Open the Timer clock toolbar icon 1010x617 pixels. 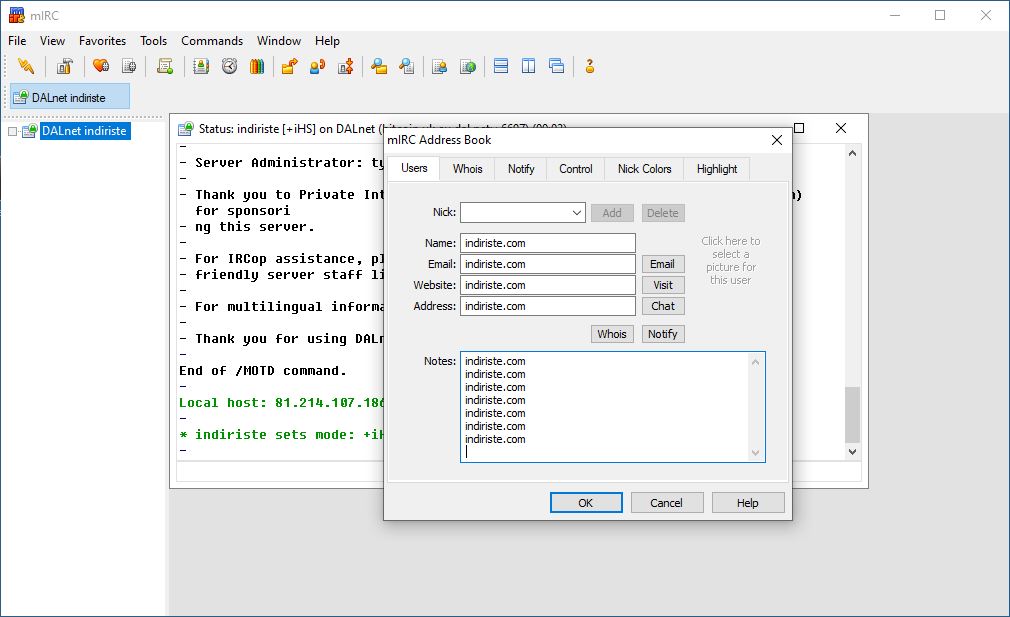(229, 66)
